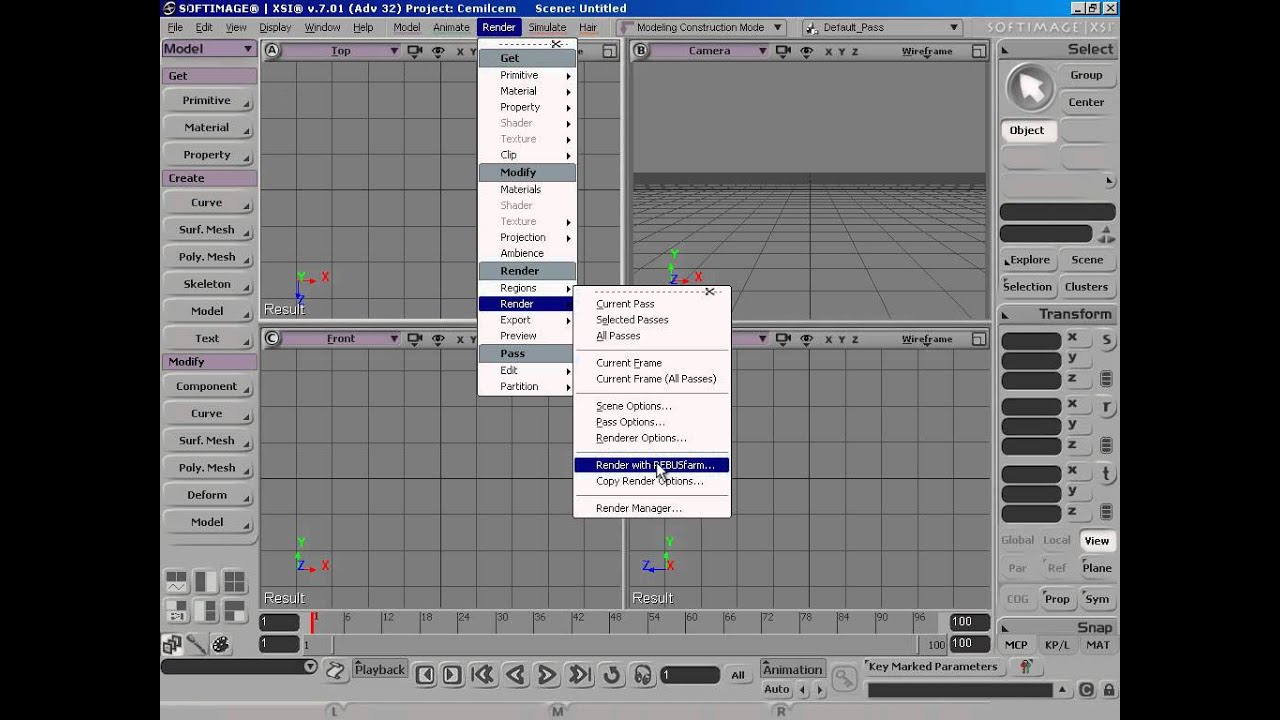Select the four-pane viewport layout icon
This screenshot has height=720, width=1280.
pos(234,582)
